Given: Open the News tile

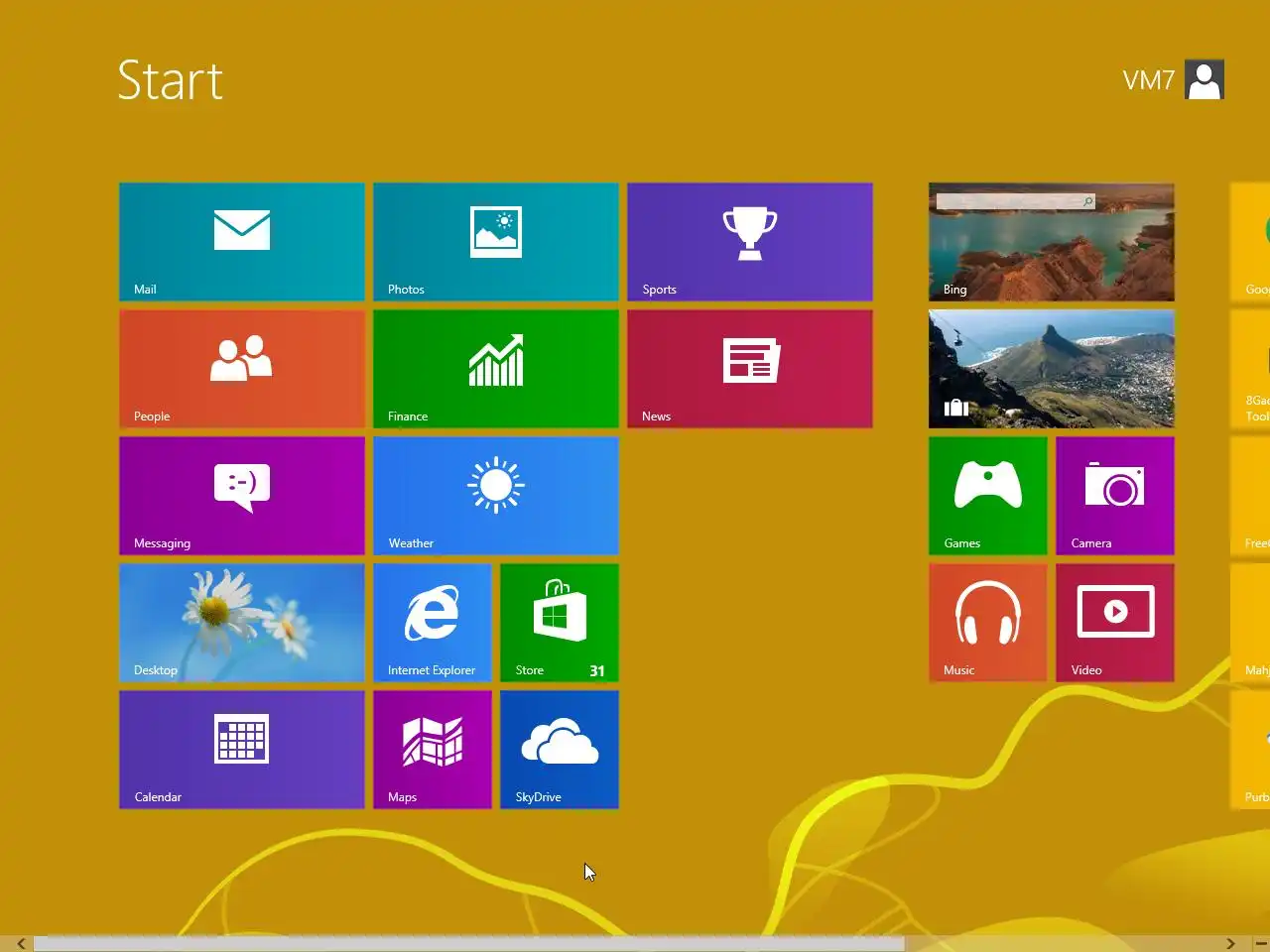Looking at the screenshot, I should (750, 369).
